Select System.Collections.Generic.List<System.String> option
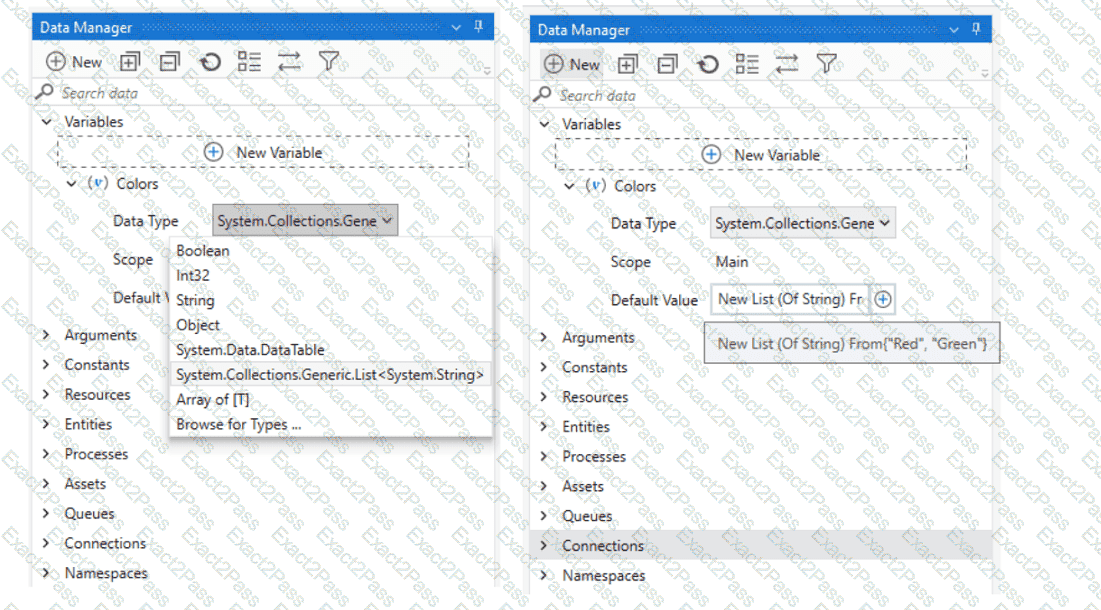This screenshot has height=610, width=1101. tap(330, 375)
